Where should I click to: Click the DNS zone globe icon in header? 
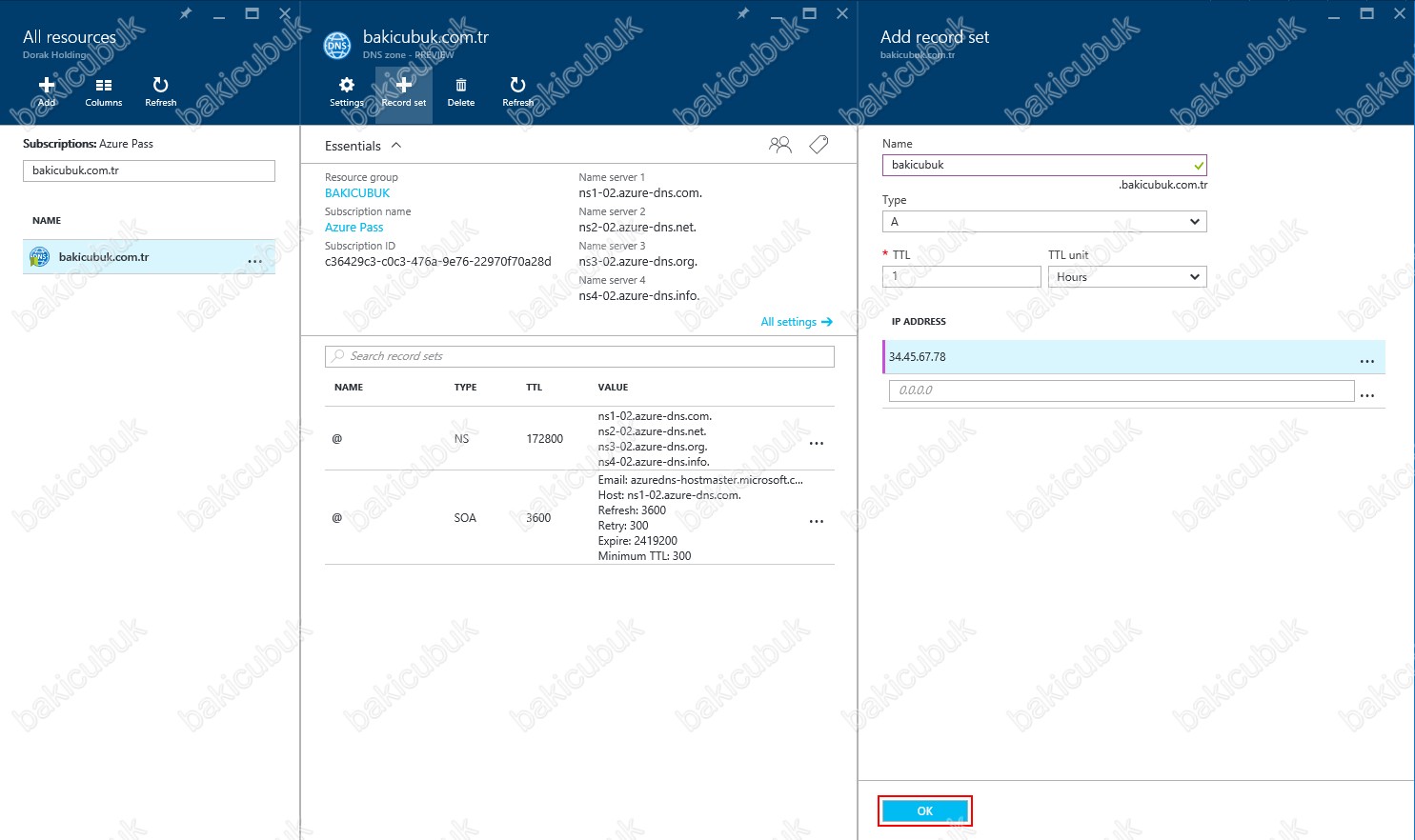tap(337, 45)
